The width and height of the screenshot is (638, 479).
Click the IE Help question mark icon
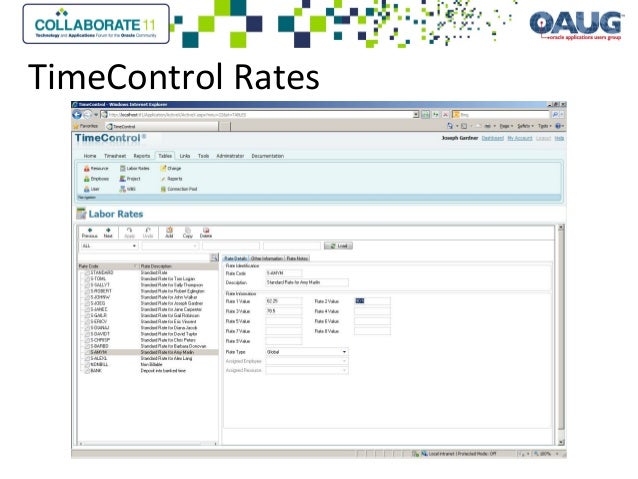click(558, 126)
